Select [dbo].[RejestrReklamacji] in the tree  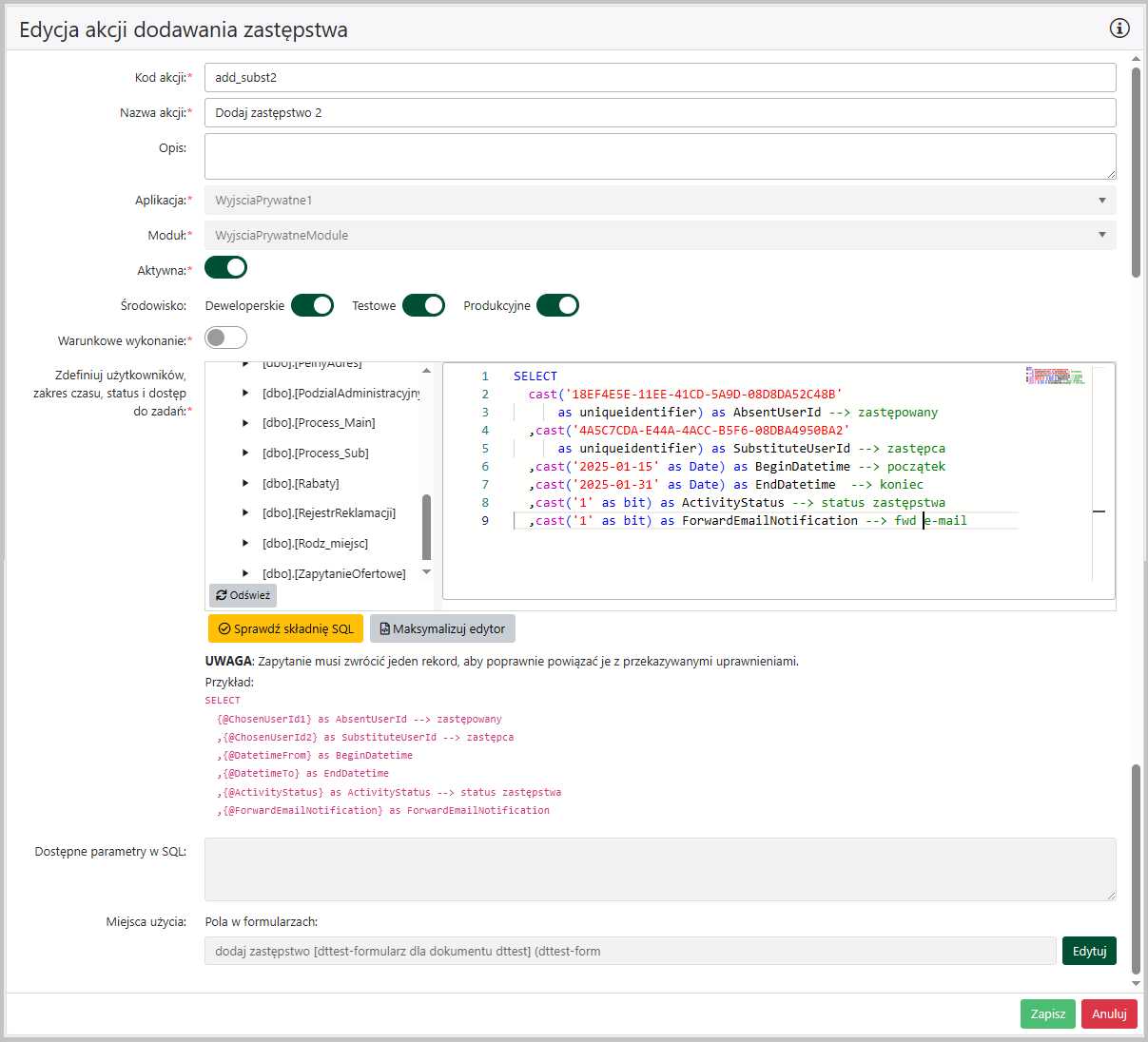point(328,513)
